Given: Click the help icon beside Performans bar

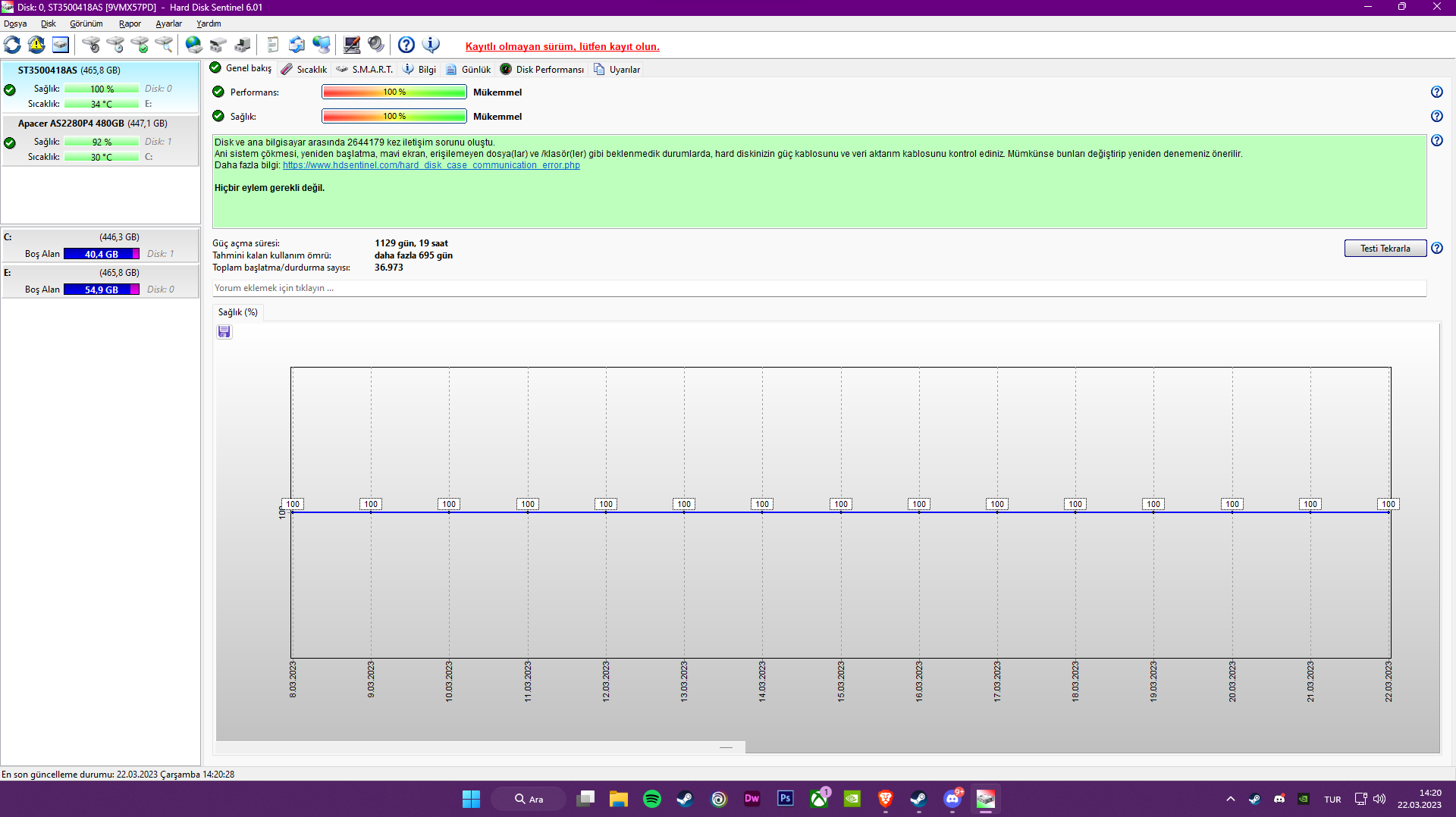Looking at the screenshot, I should tap(1437, 92).
